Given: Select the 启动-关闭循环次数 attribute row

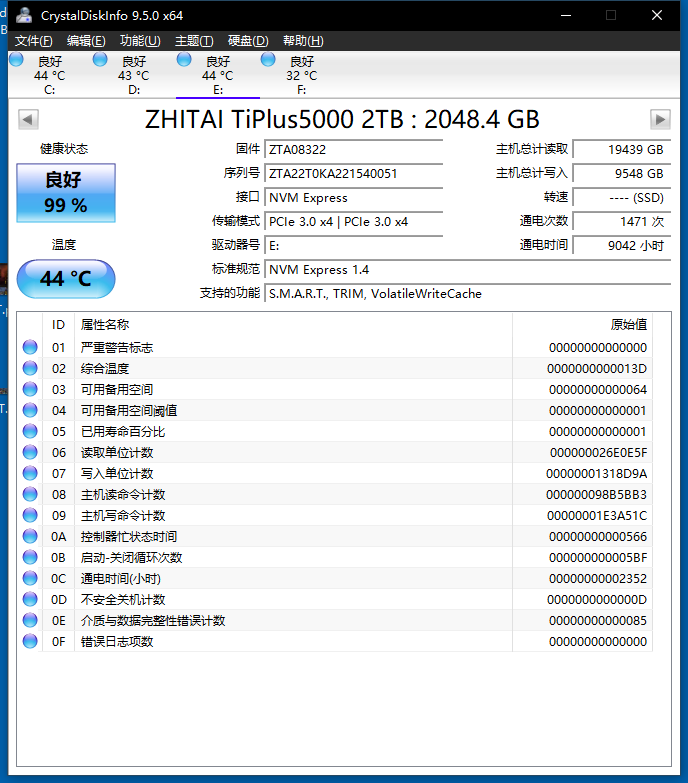Looking at the screenshot, I should [335, 557].
